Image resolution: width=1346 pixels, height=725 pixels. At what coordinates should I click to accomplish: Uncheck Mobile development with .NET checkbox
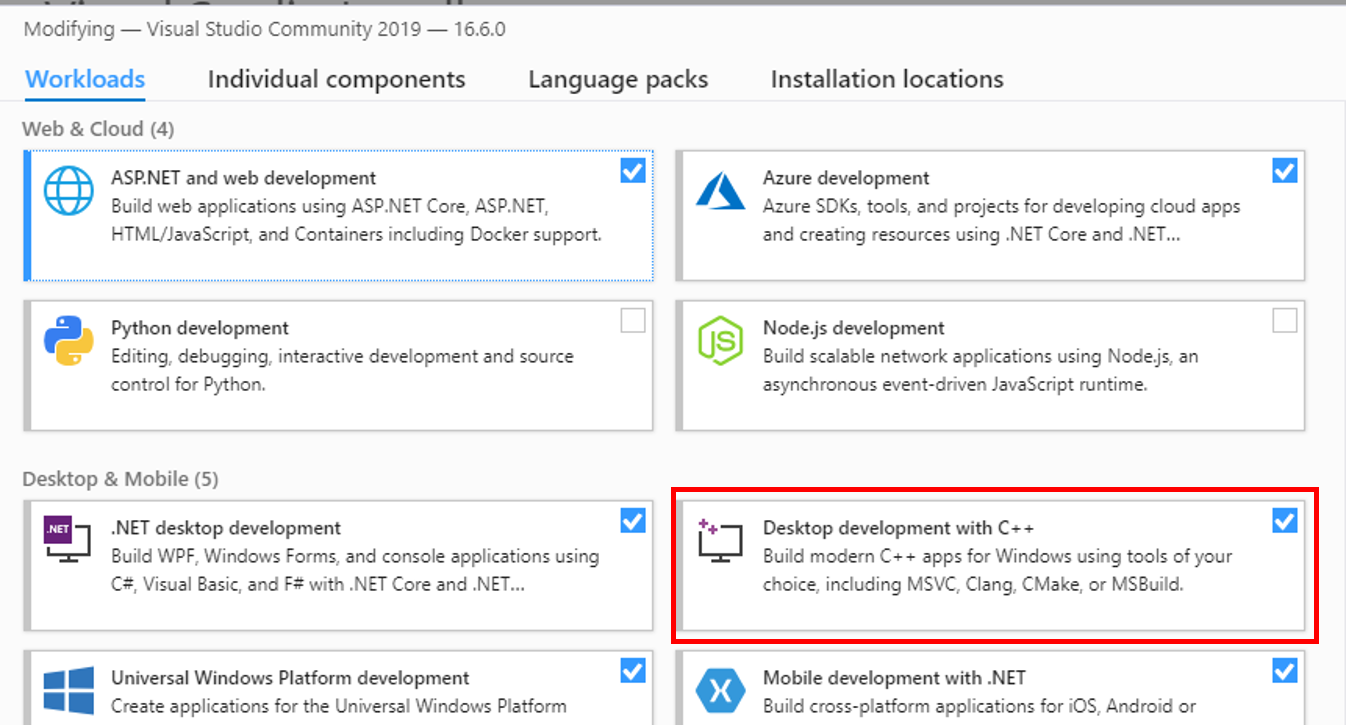click(1285, 670)
